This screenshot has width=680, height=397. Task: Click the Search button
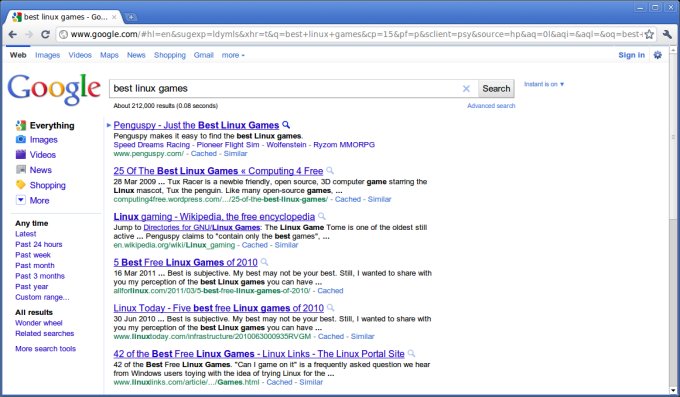point(496,89)
